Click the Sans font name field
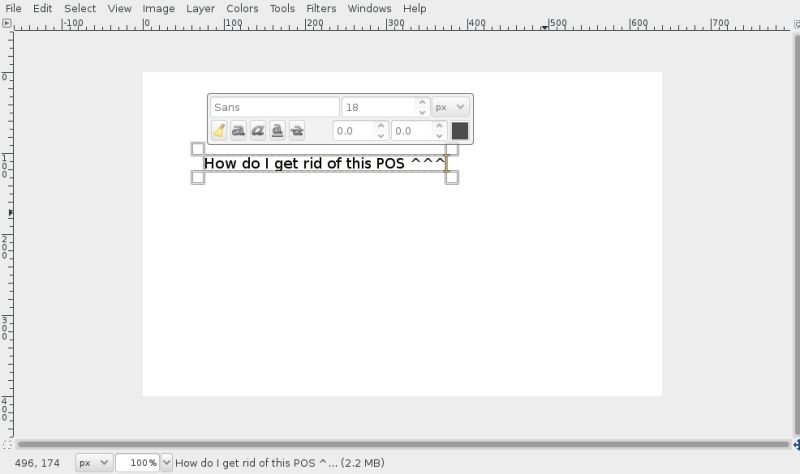The image size is (800, 474). (274, 107)
